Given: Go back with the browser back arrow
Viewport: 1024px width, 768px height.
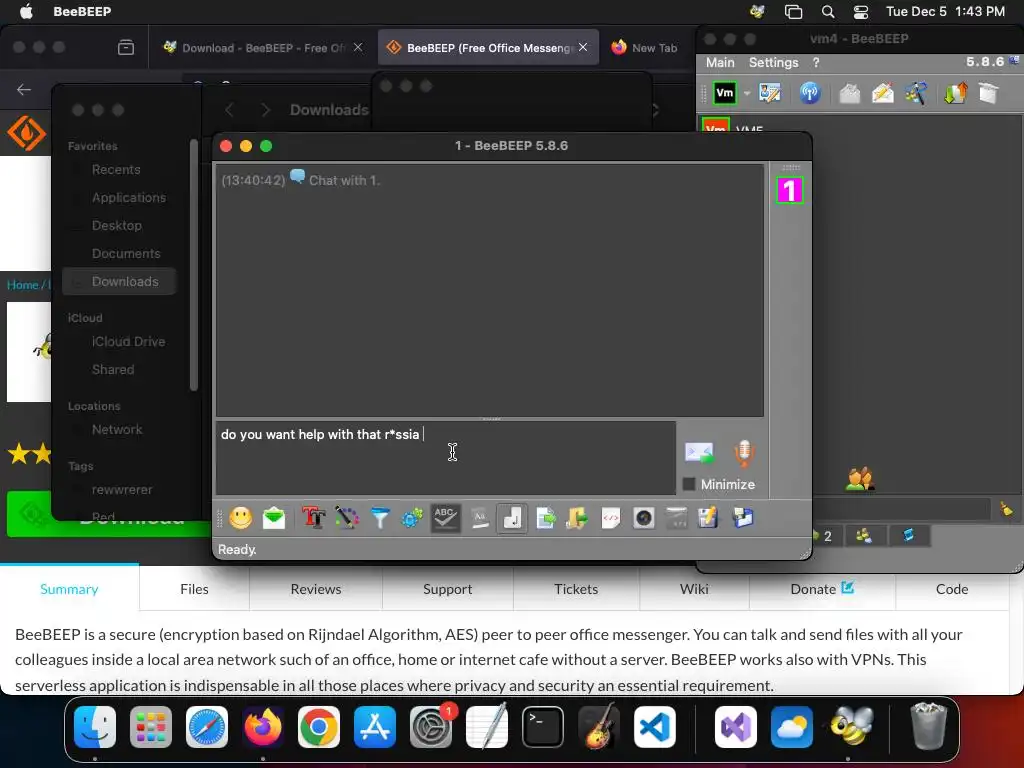Looking at the screenshot, I should tap(24, 89).
